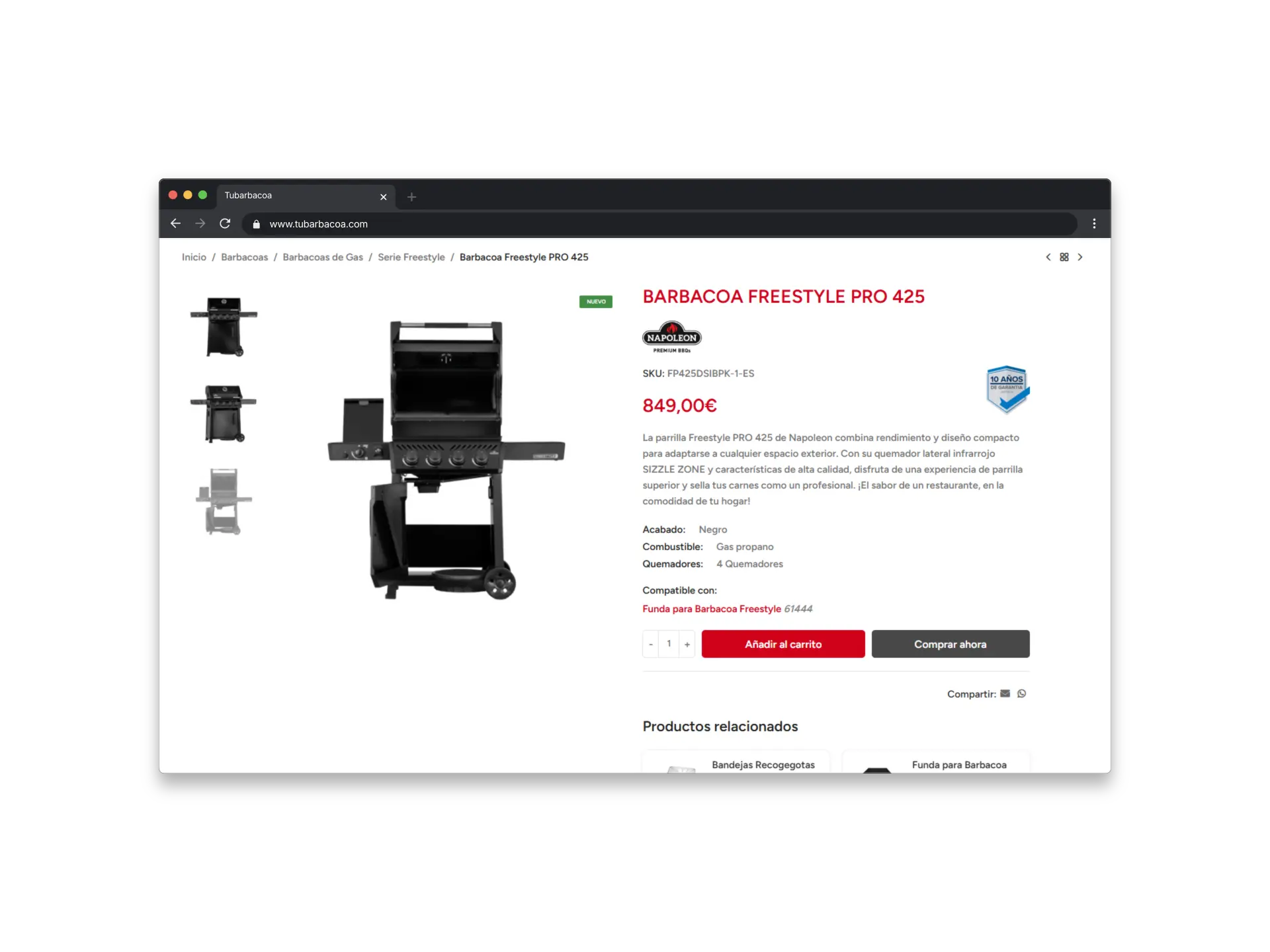This screenshot has width=1270, height=952.
Task: Go to next product arrow
Action: [x=1080, y=257]
